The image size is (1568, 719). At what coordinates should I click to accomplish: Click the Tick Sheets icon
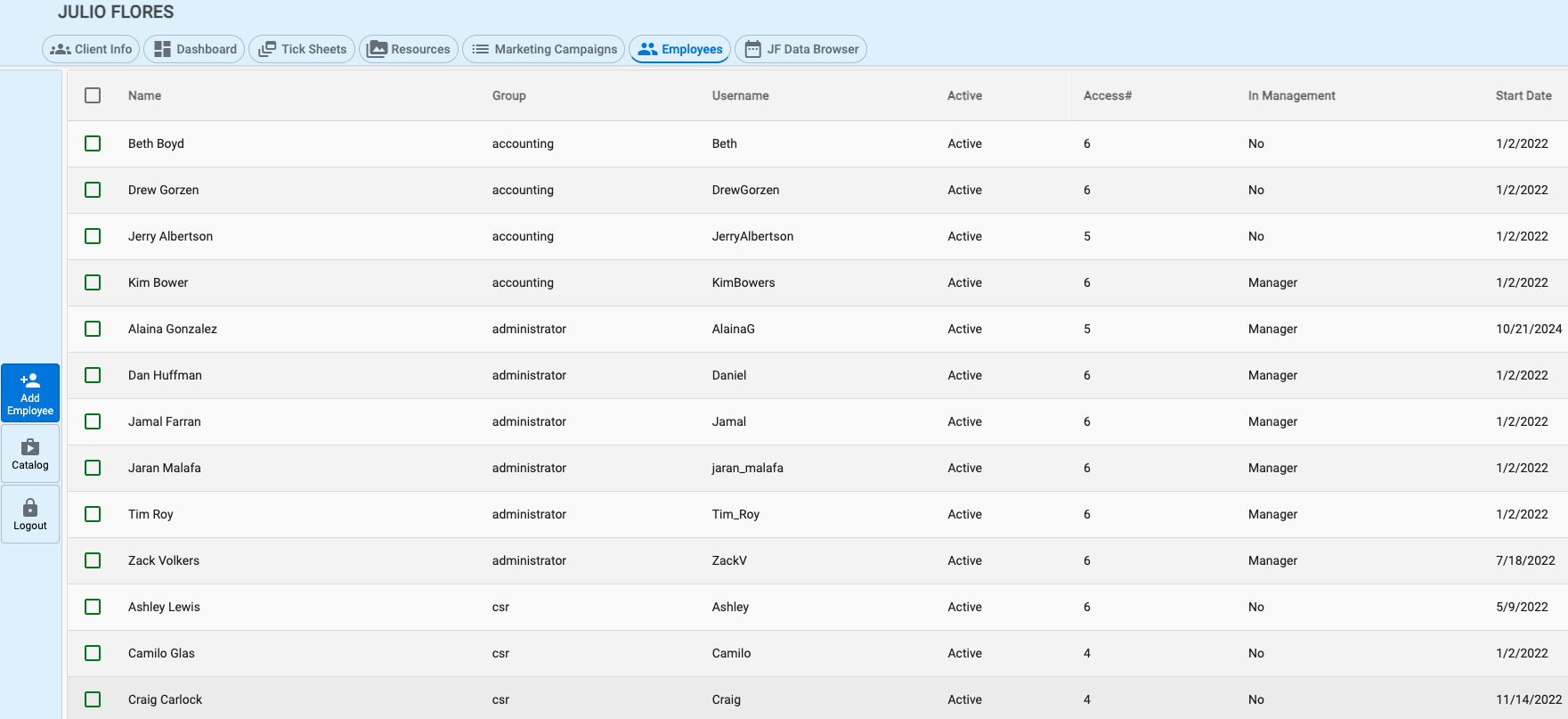click(x=267, y=49)
